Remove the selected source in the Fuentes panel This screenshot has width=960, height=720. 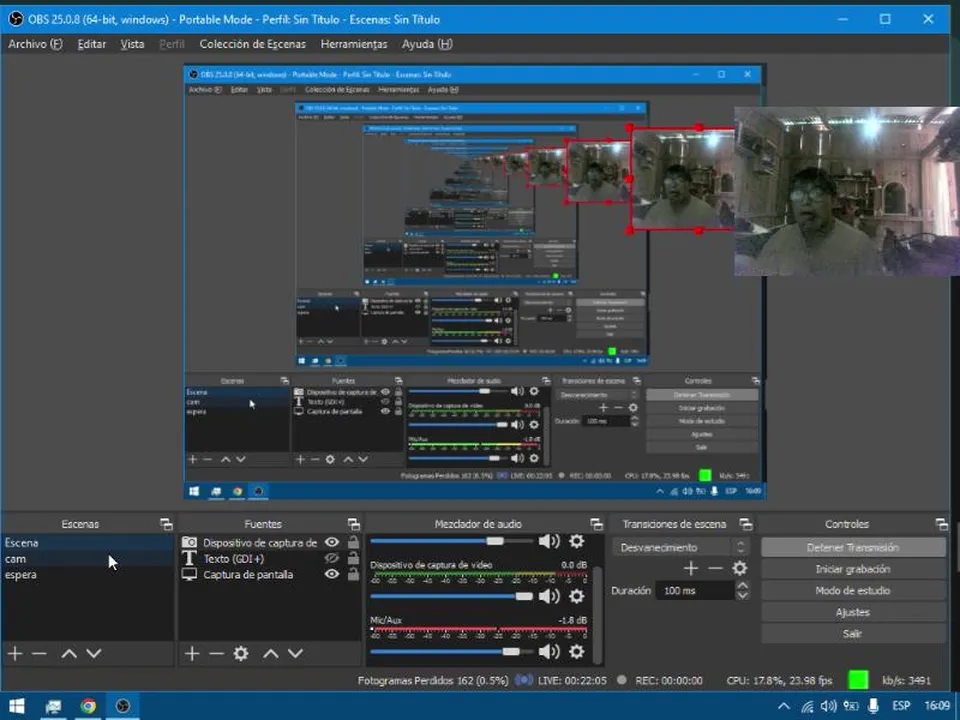tap(216, 653)
